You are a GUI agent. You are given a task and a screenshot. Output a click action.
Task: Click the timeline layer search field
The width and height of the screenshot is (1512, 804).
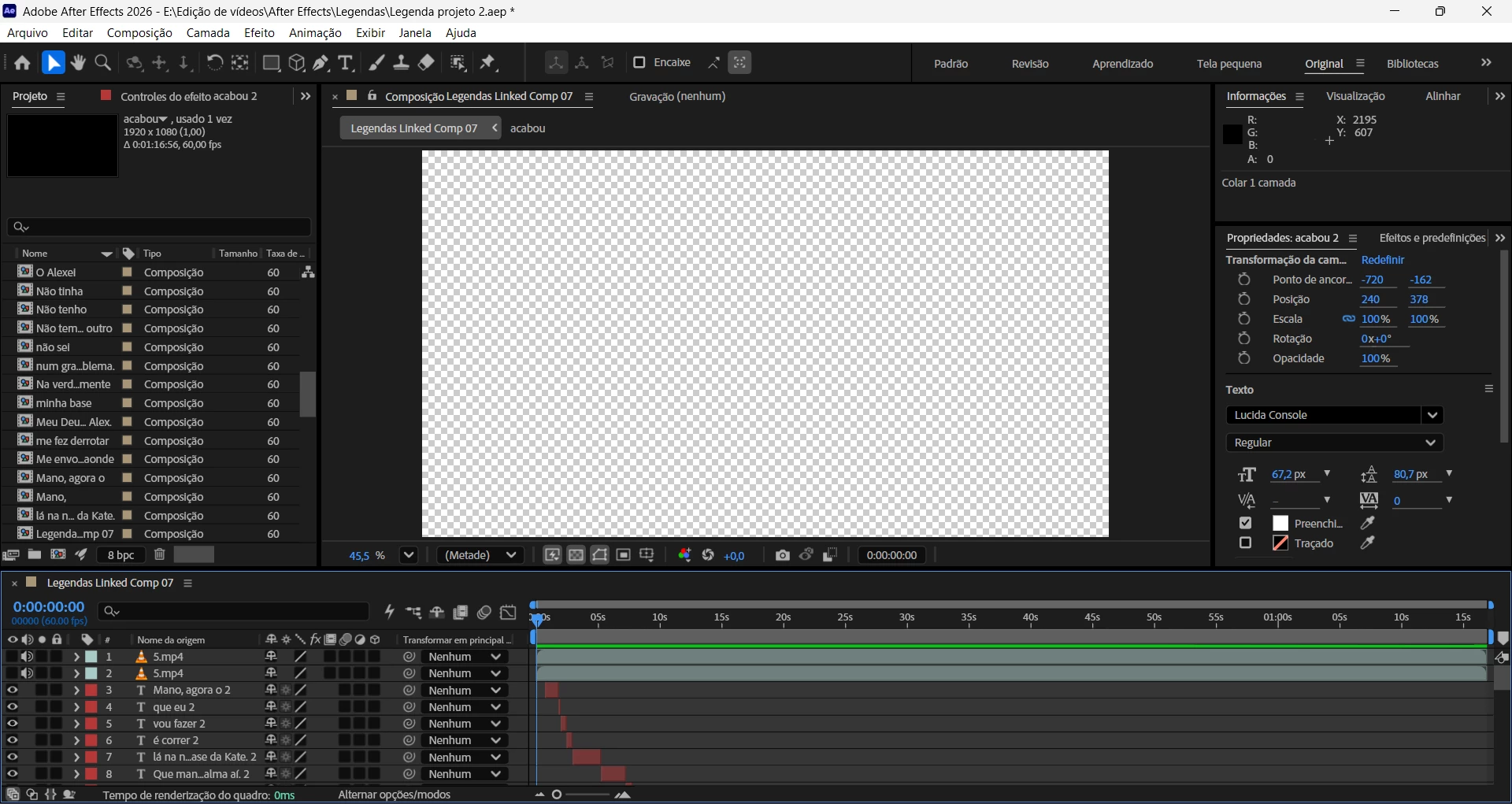(x=233, y=611)
